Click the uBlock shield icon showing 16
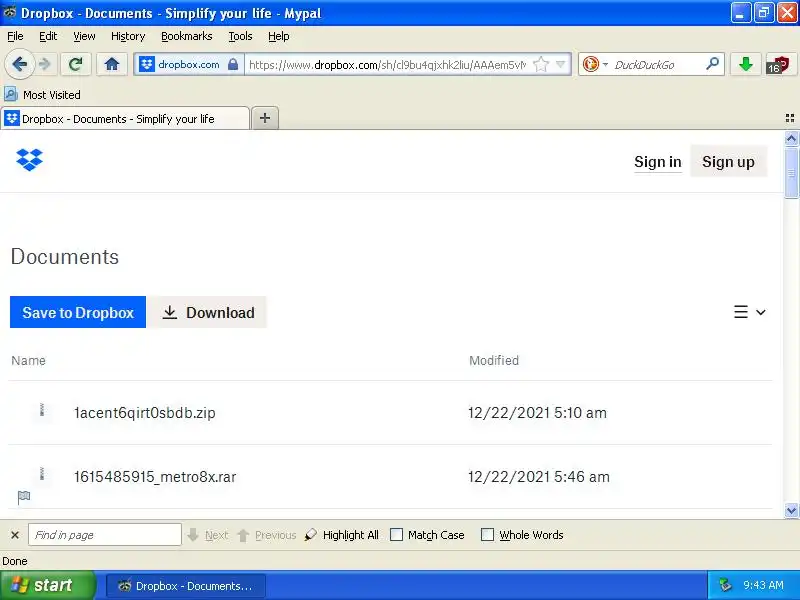800x600 pixels. pyautogui.click(x=778, y=65)
